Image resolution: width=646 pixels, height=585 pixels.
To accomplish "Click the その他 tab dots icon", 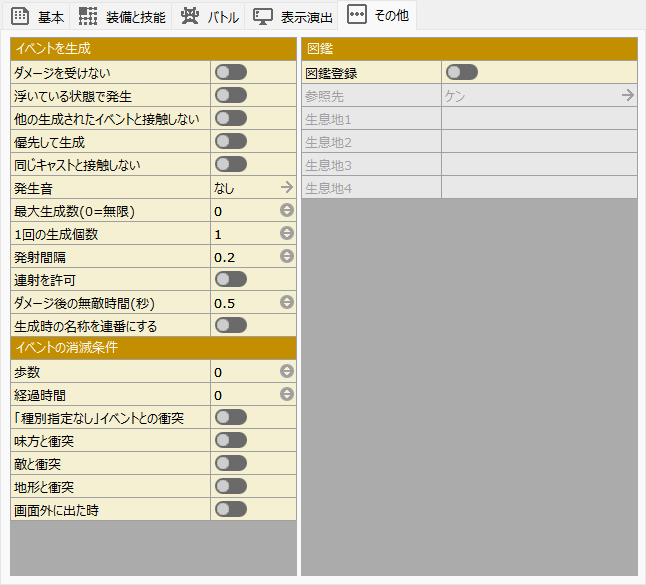I will pyautogui.click(x=357, y=16).
